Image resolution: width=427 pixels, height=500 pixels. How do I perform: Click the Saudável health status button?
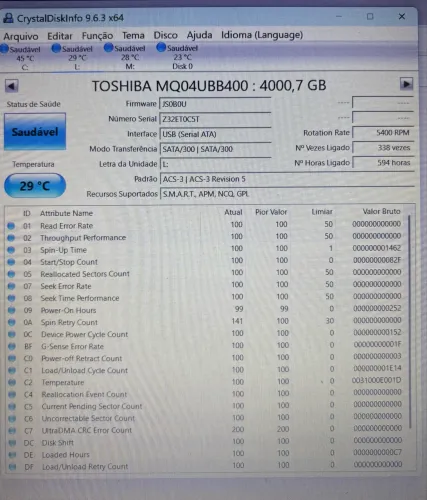35,132
